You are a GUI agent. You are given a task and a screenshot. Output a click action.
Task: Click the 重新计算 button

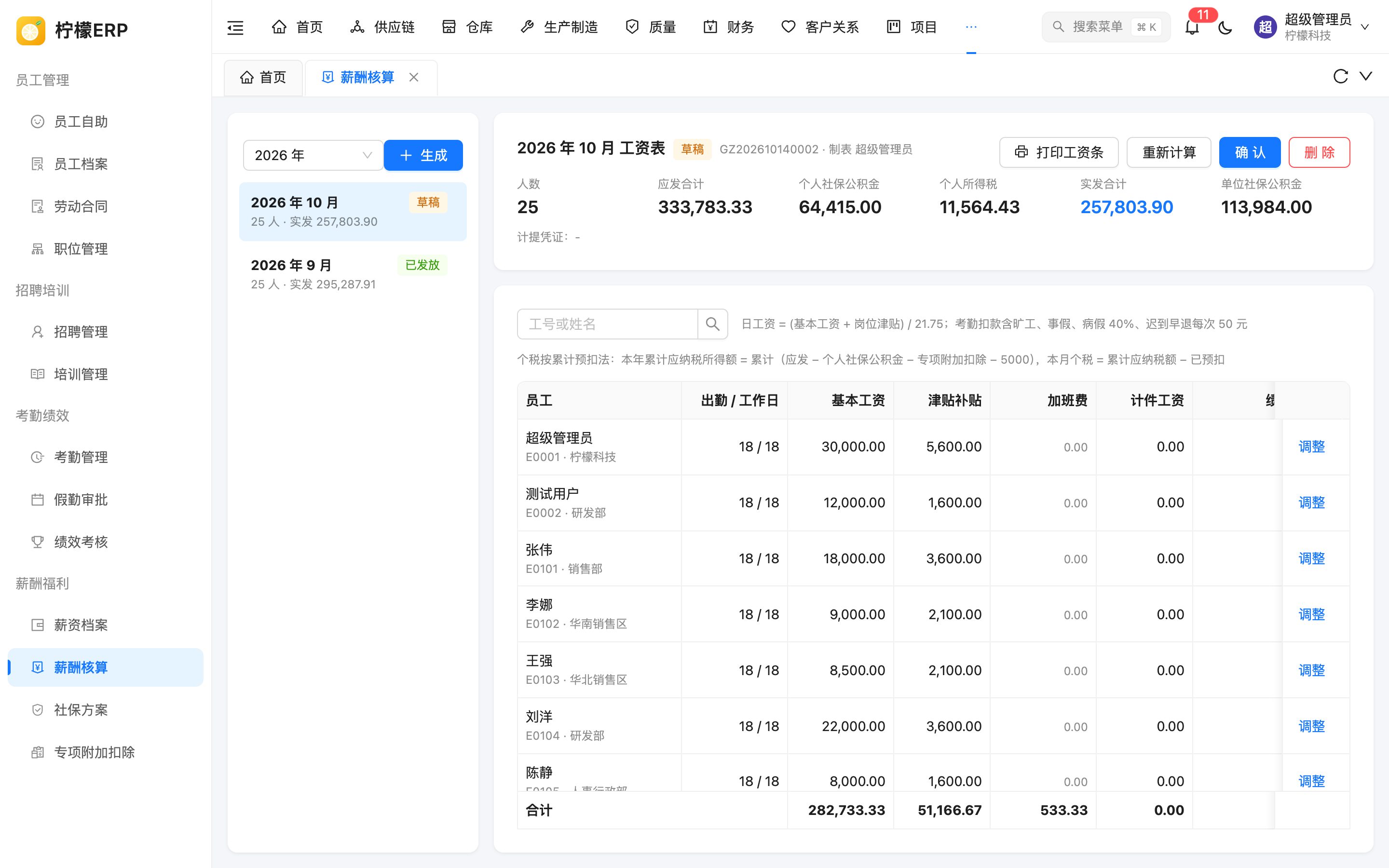(1169, 152)
